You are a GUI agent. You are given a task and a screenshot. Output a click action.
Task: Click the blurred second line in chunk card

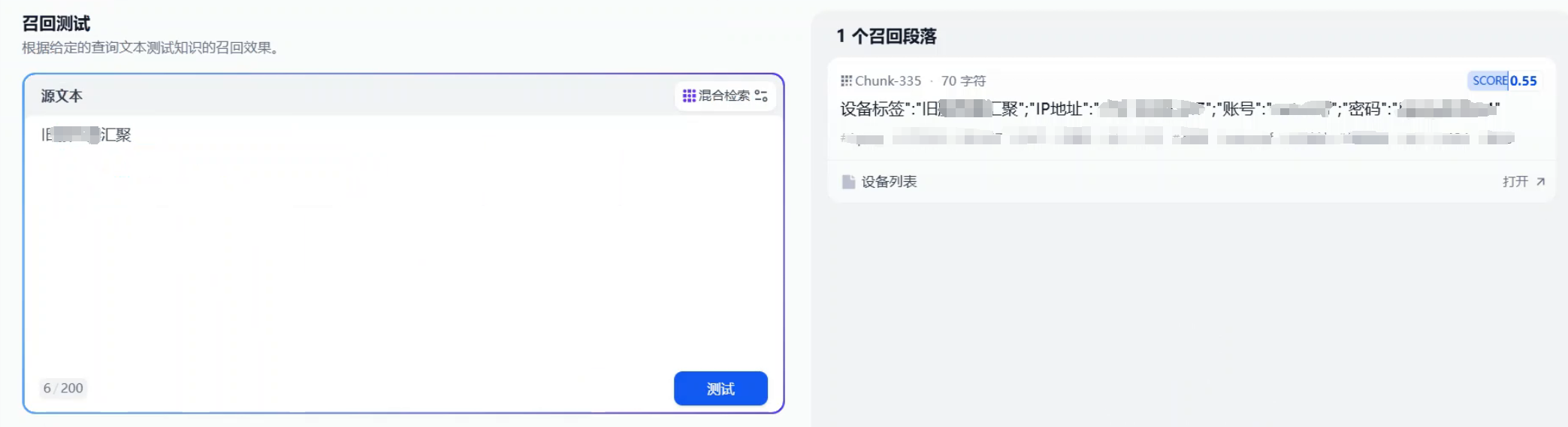1177,138
